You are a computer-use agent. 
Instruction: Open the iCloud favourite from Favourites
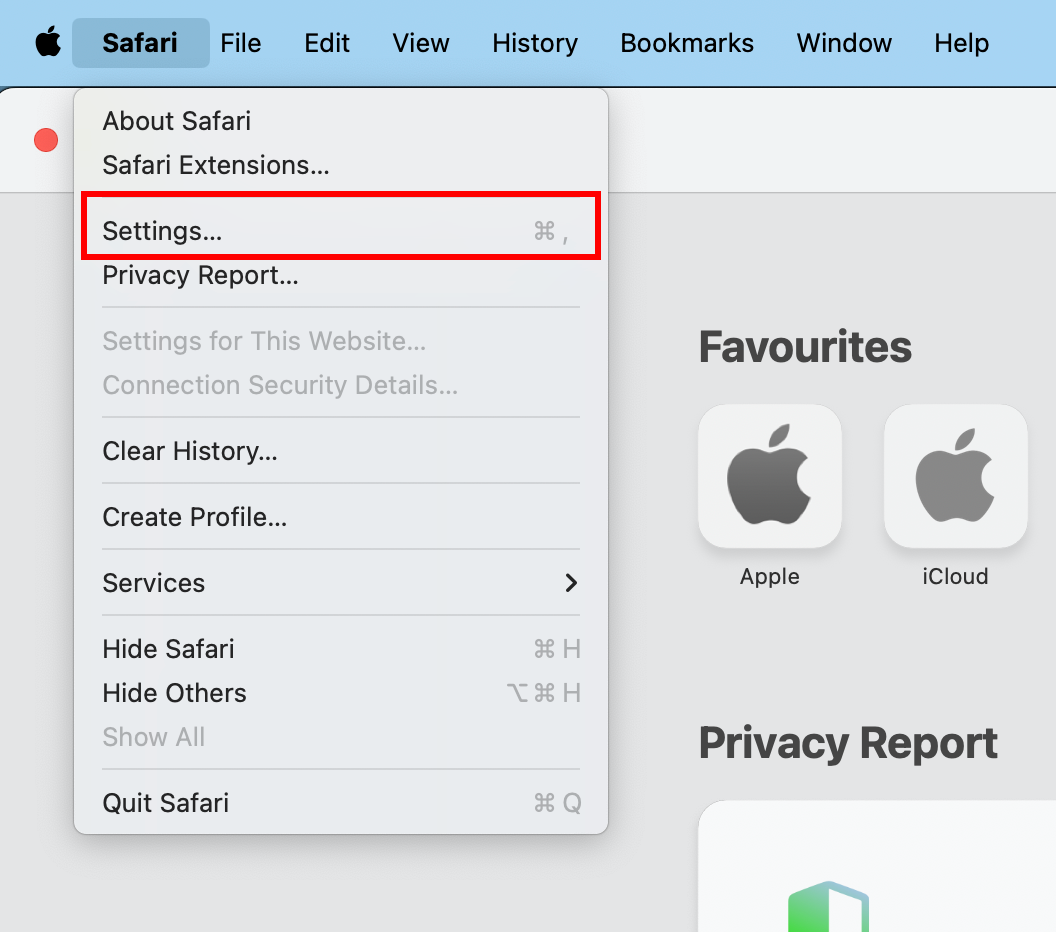tap(954, 476)
